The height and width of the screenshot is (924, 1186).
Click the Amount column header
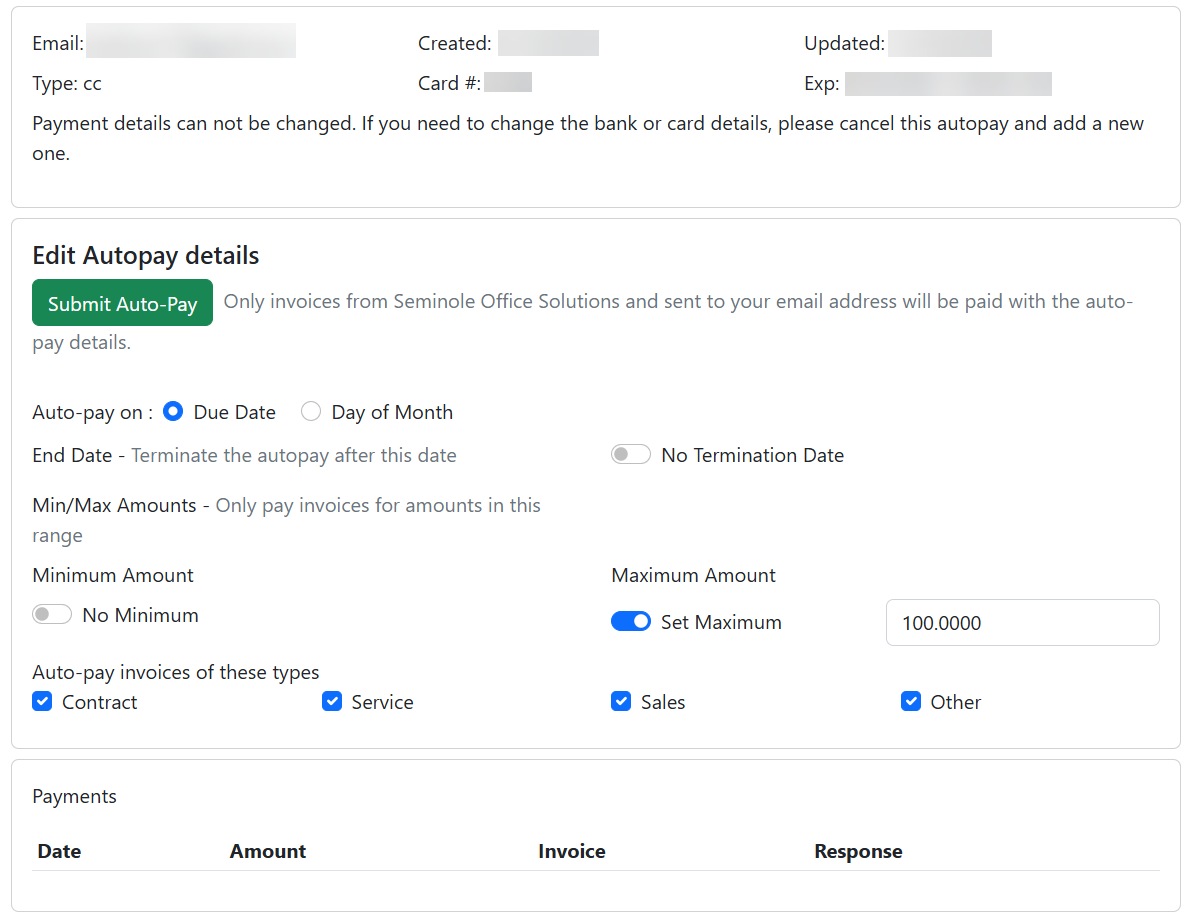(267, 851)
